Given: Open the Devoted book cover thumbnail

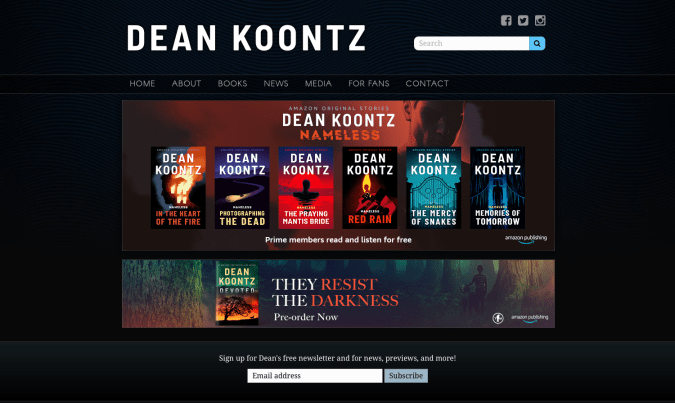Looking at the screenshot, I should pyautogui.click(x=237, y=294).
